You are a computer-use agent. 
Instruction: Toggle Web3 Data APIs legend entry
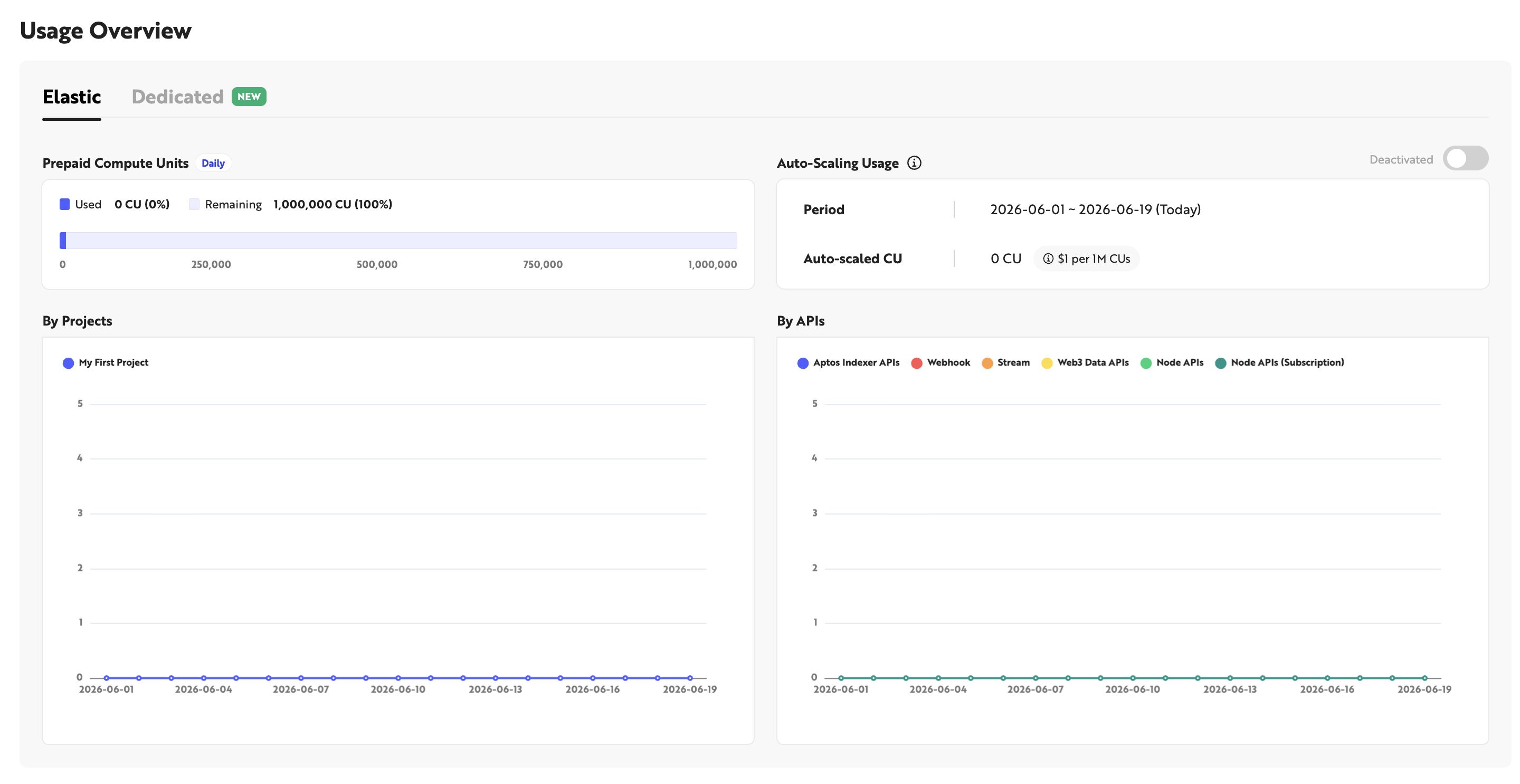coord(1085,362)
